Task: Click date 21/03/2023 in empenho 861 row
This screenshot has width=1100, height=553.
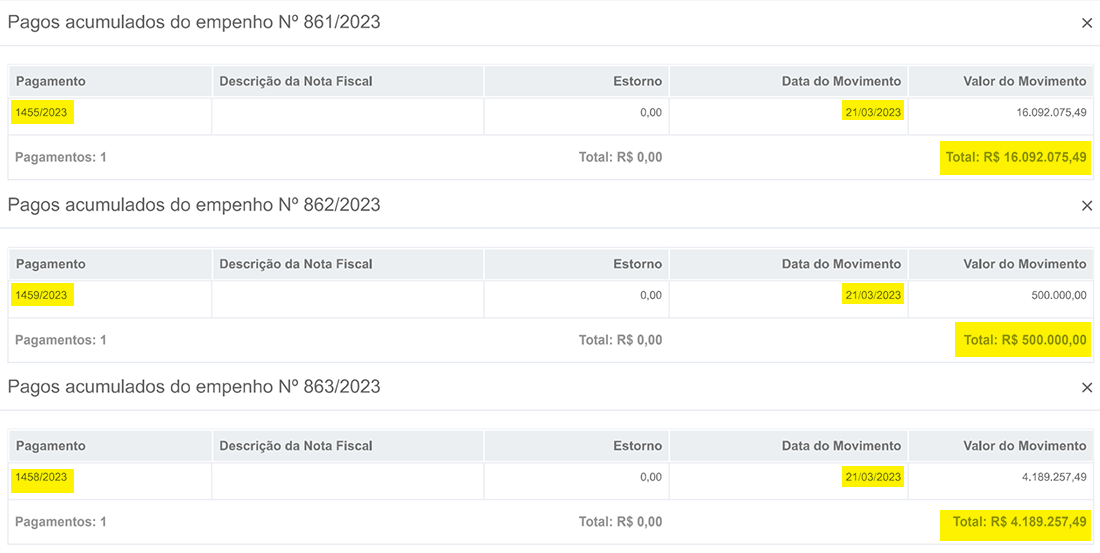Action: [873, 112]
